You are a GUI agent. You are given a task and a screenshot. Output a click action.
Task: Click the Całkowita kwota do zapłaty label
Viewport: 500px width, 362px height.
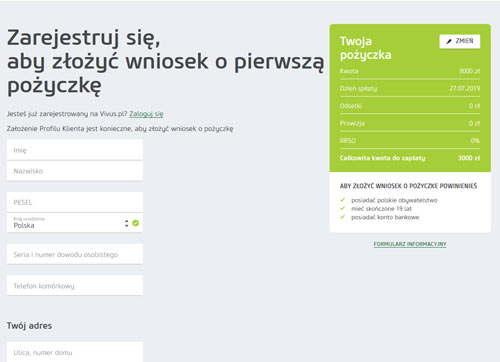(x=382, y=158)
